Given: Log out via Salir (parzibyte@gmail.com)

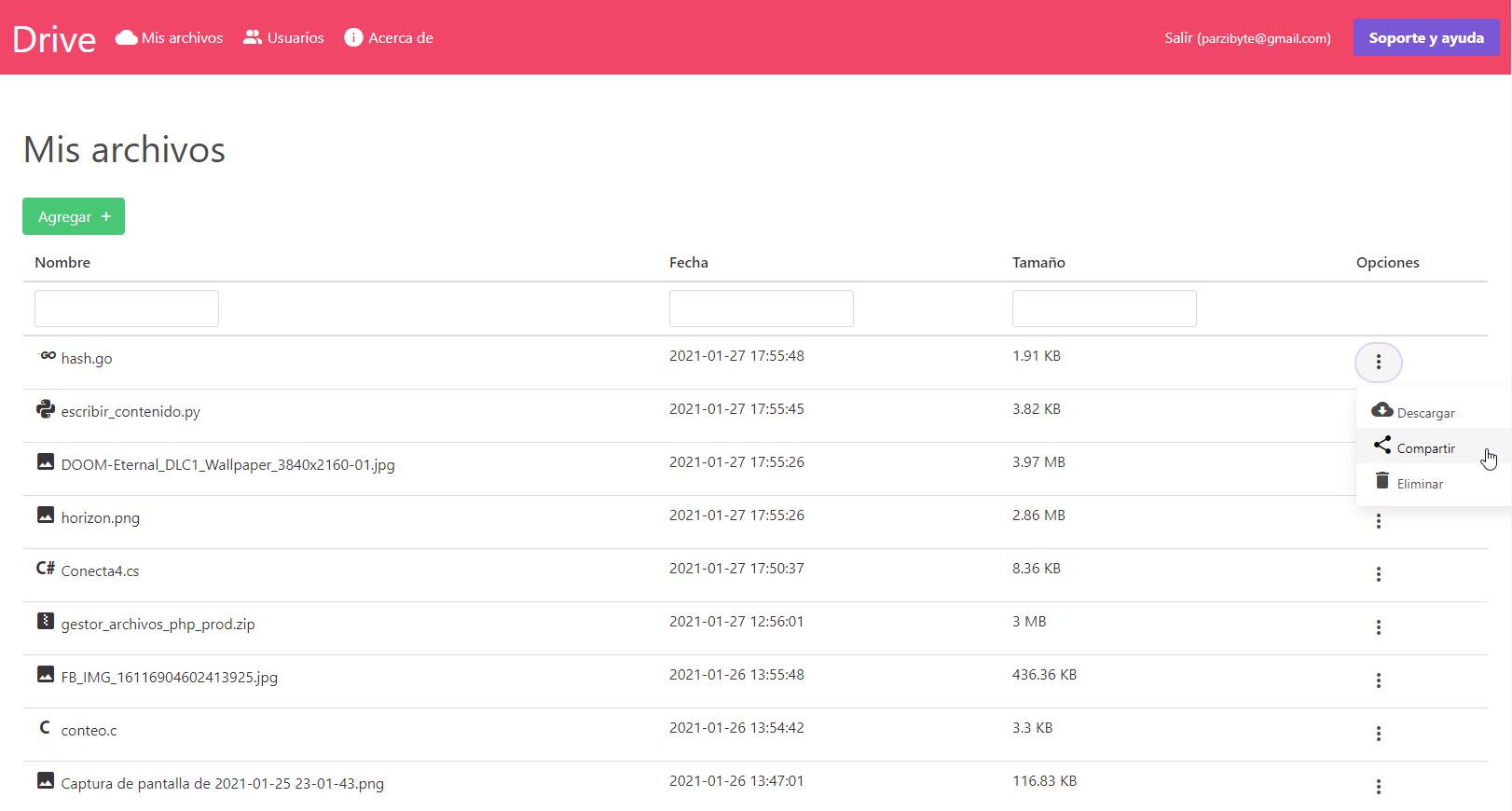Looking at the screenshot, I should (1247, 37).
